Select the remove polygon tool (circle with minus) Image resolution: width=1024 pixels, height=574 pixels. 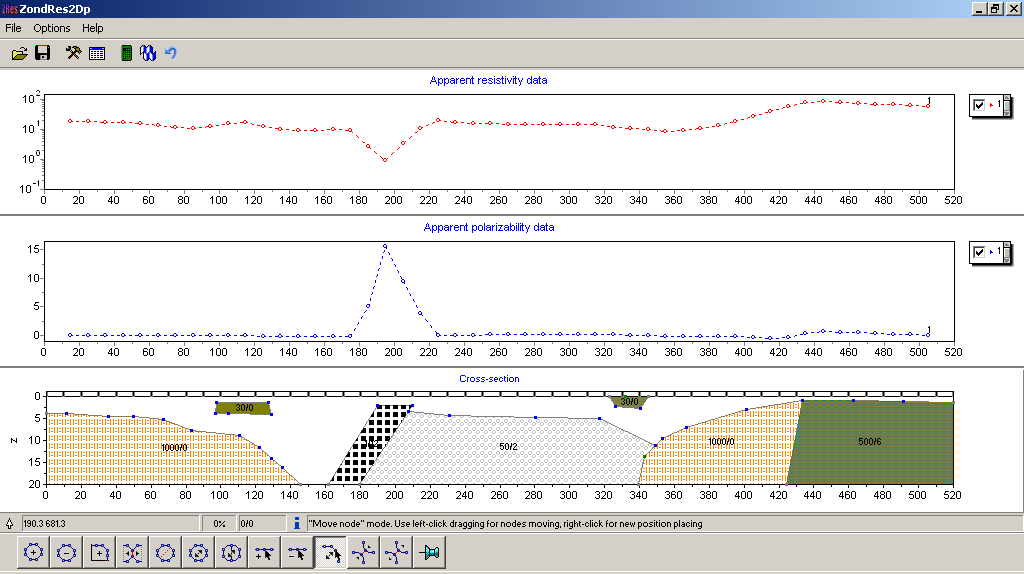click(67, 552)
